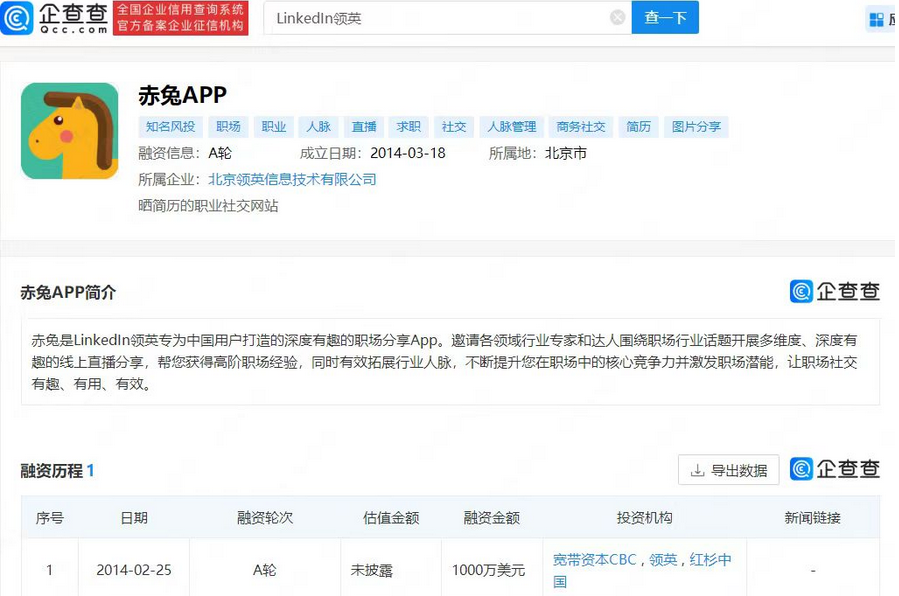
Task: Select the 知名风投 tag
Action: tap(170, 127)
